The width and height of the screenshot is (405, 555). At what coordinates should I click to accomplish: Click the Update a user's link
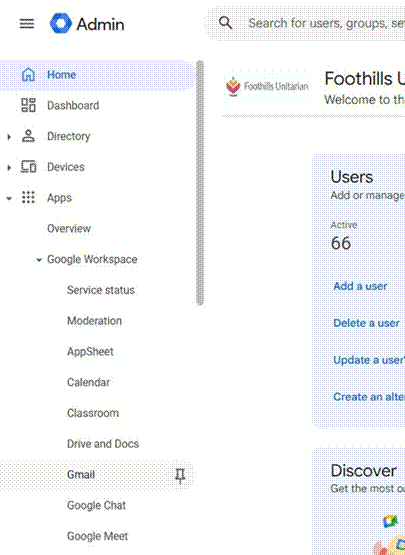click(x=369, y=360)
